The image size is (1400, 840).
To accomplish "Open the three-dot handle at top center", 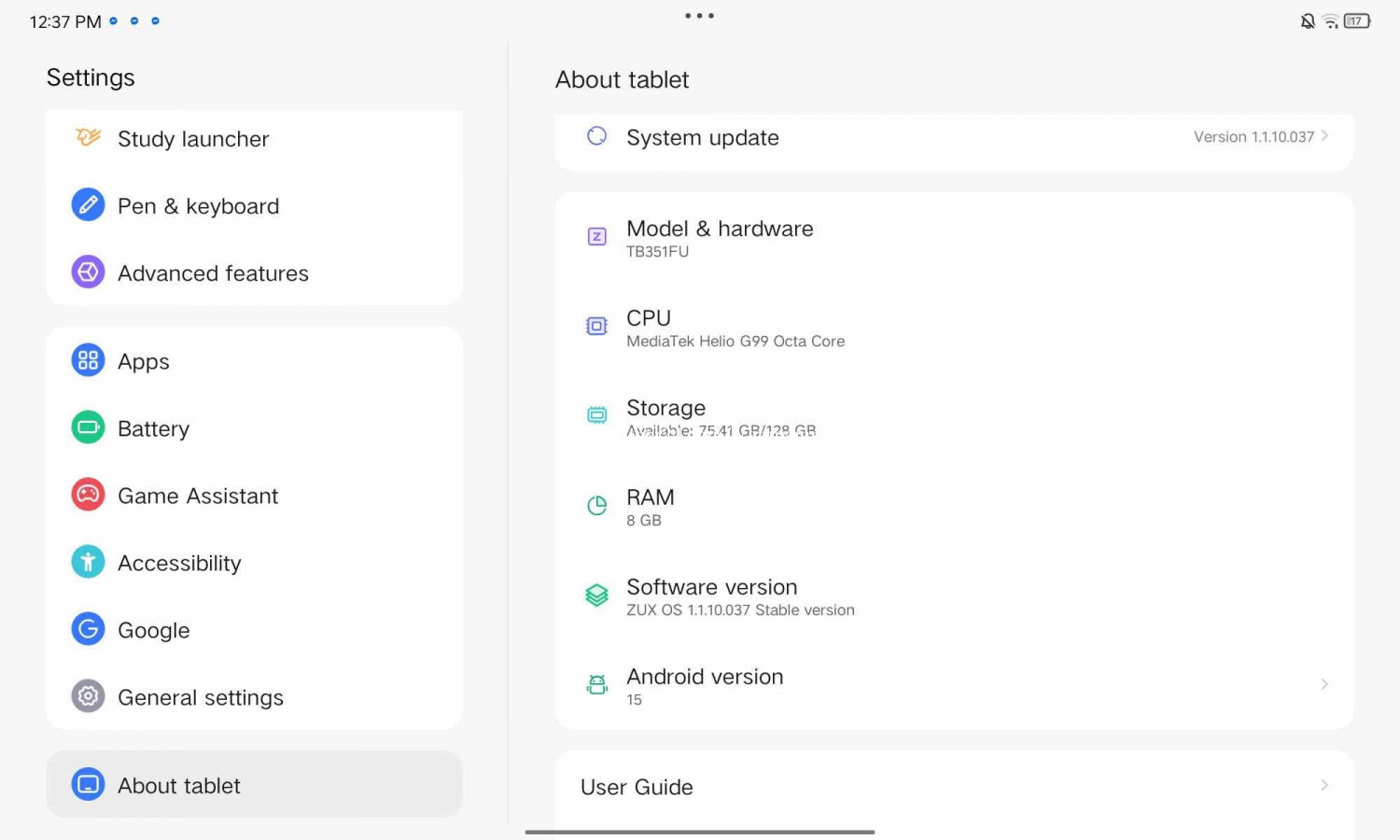I will tap(699, 16).
